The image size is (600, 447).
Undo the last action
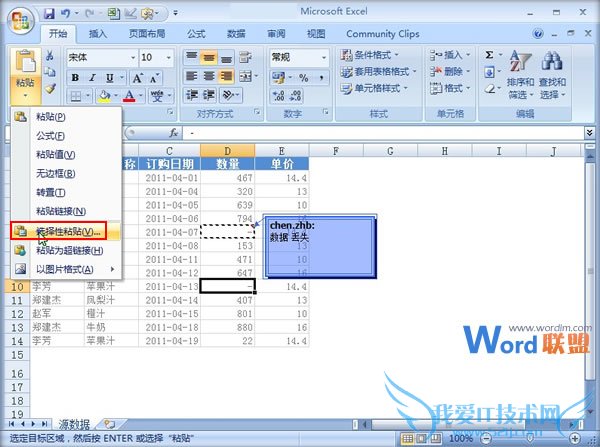(66, 14)
